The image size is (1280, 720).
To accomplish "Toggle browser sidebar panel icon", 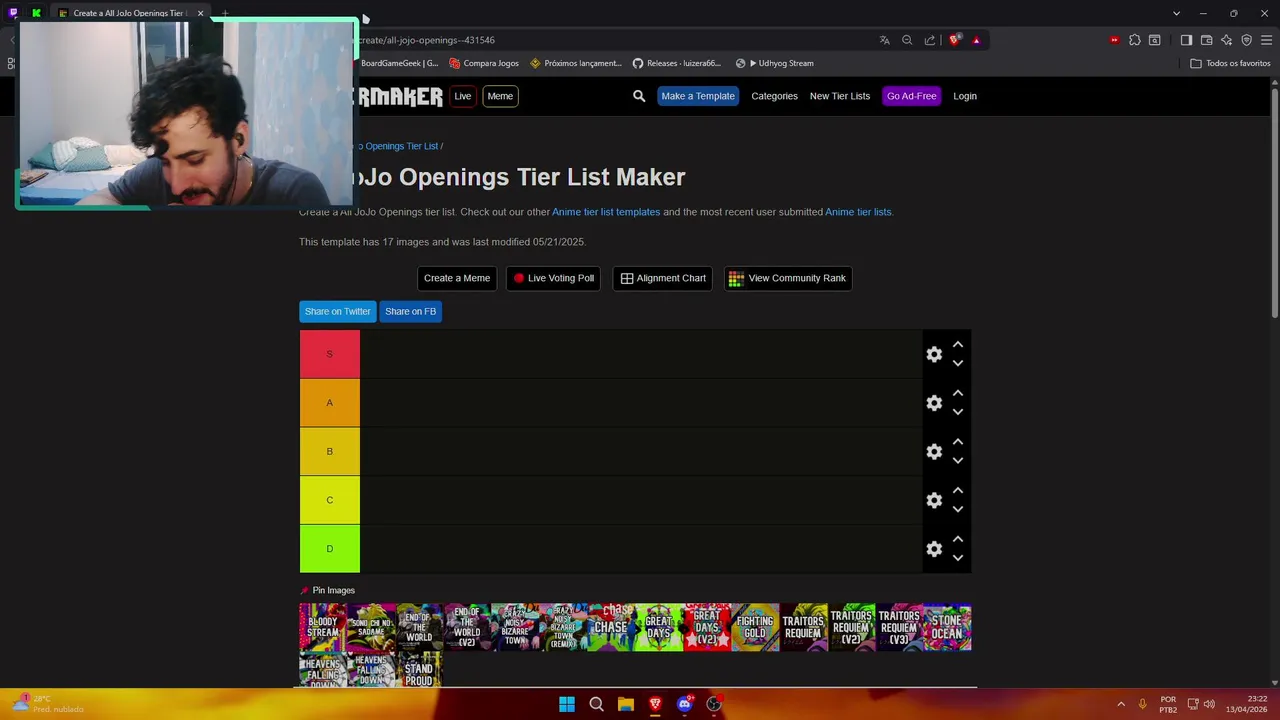I will pyautogui.click(x=1186, y=40).
